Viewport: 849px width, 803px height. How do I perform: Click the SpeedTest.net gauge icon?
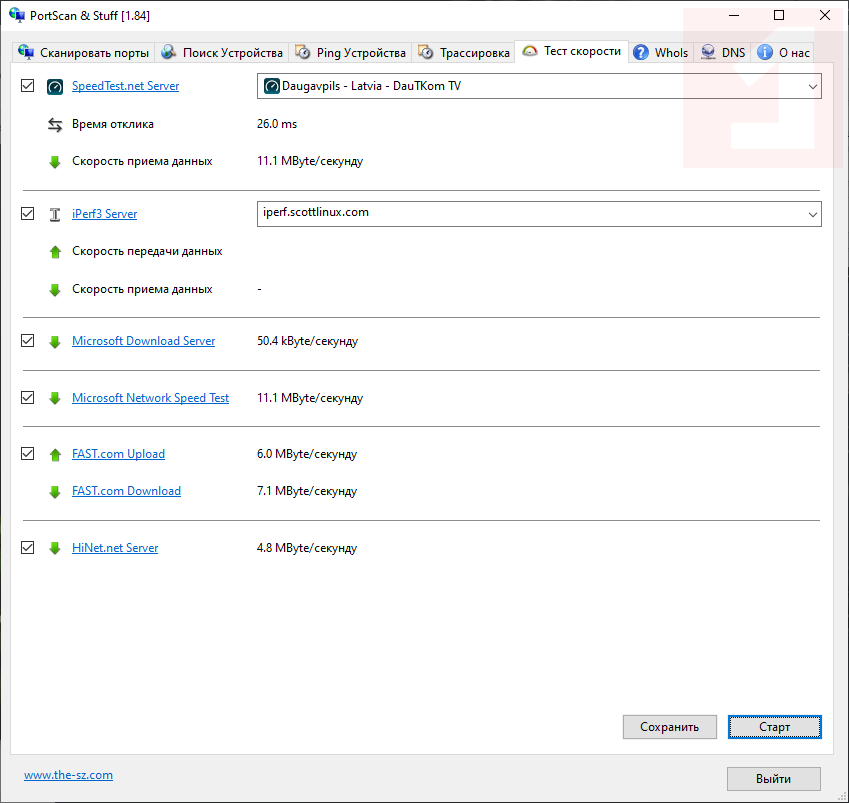55,87
